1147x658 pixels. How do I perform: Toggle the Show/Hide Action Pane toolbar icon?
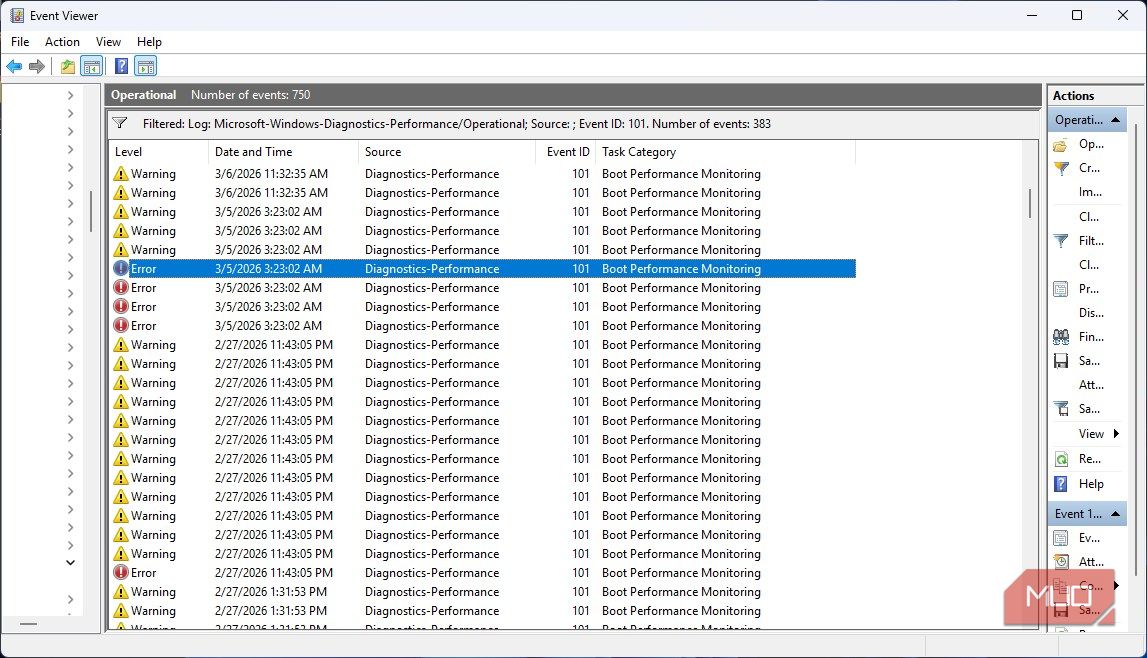(x=146, y=67)
